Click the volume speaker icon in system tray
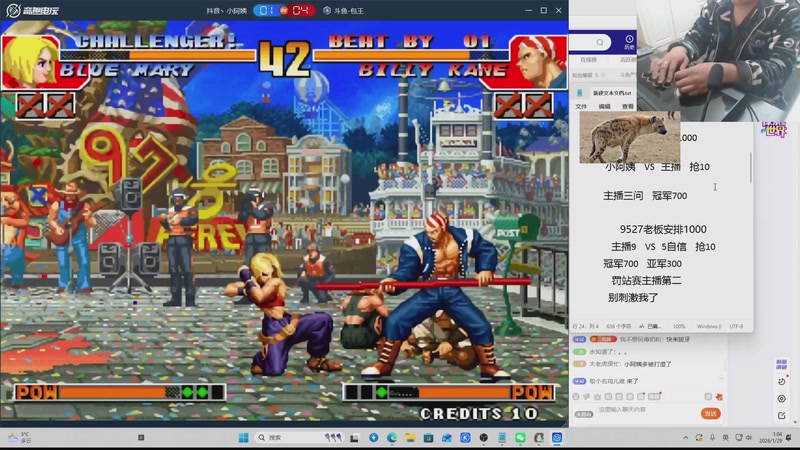 pyautogui.click(x=749, y=438)
